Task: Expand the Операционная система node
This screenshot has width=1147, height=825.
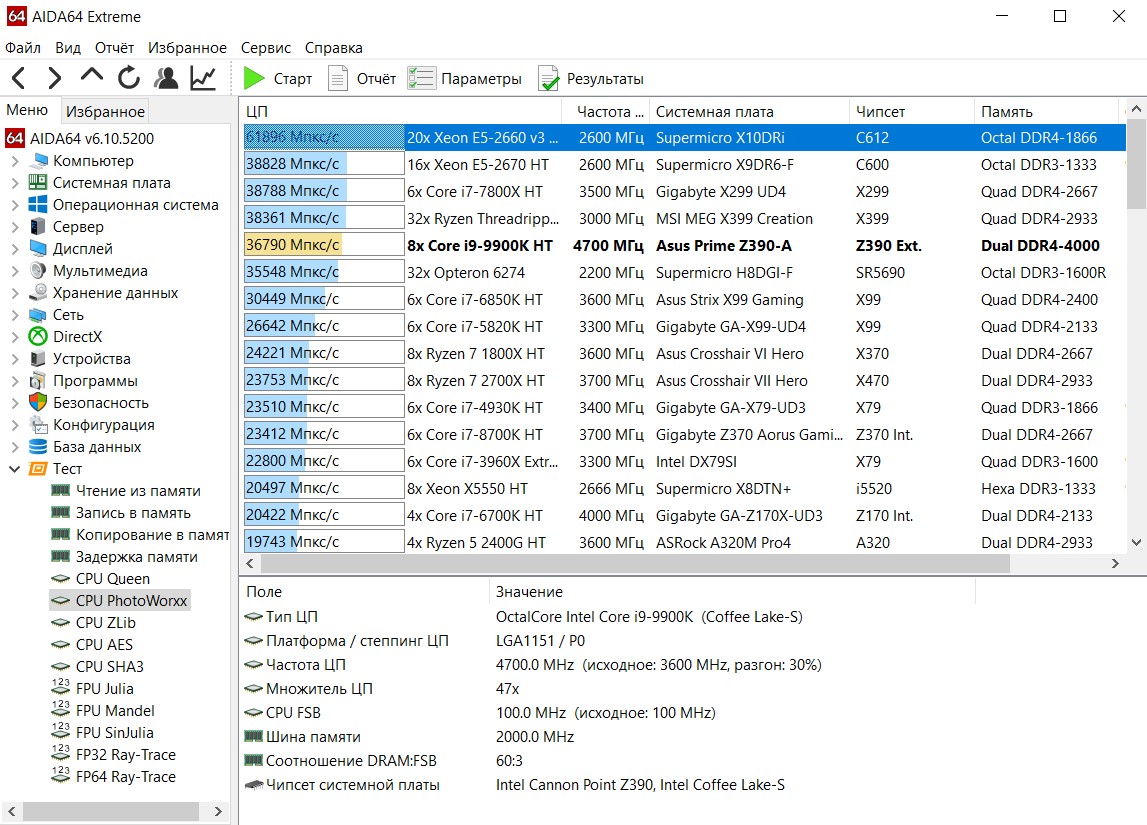Action: 15,205
